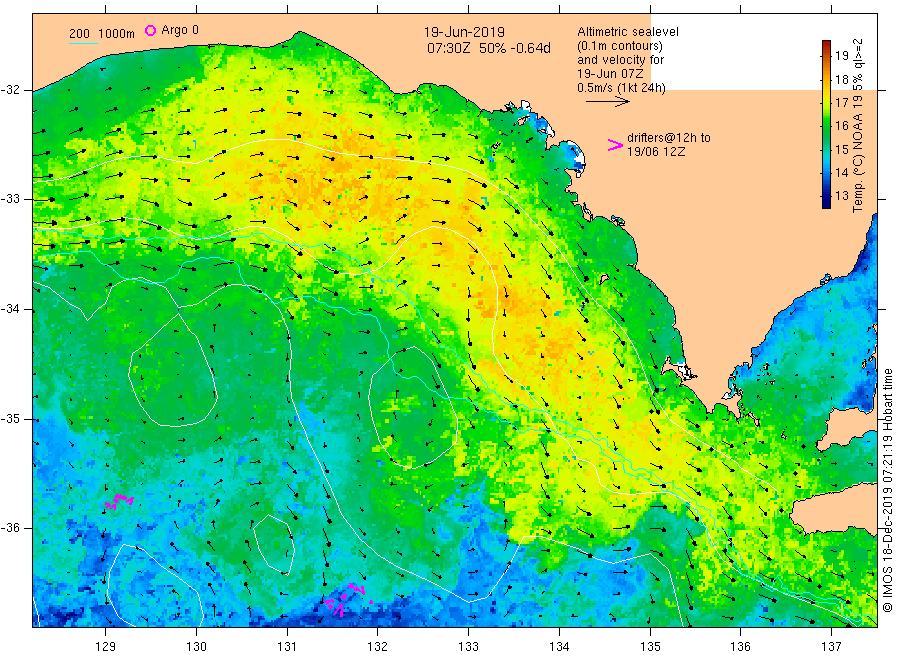Click the date label 19-Jun-2019

tap(464, 32)
